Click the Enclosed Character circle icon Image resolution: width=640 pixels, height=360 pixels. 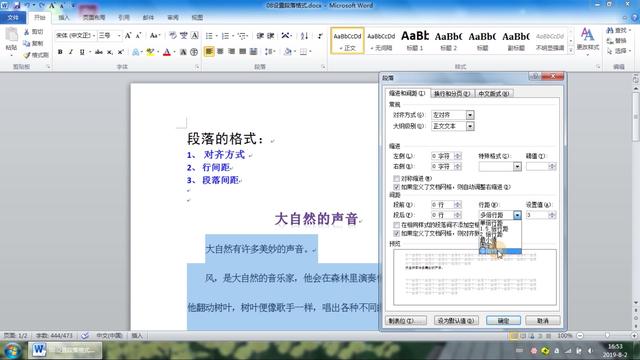click(194, 52)
